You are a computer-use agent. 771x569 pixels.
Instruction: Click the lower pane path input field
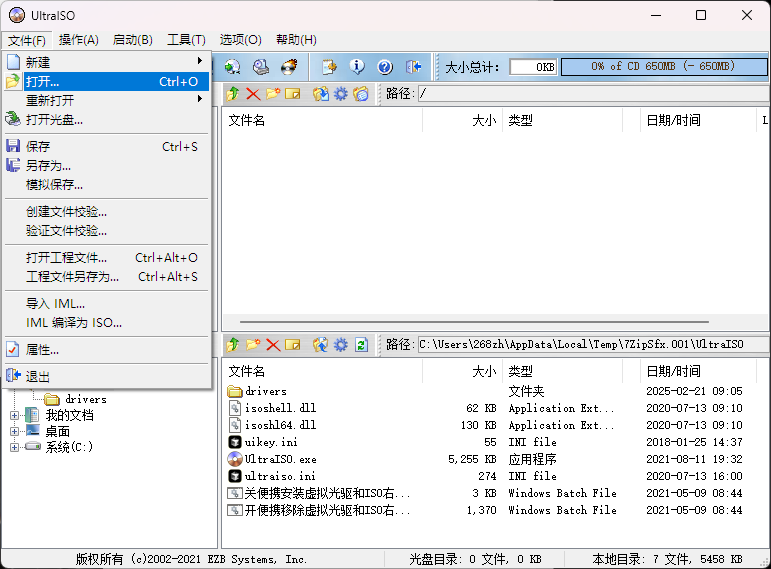(590, 345)
